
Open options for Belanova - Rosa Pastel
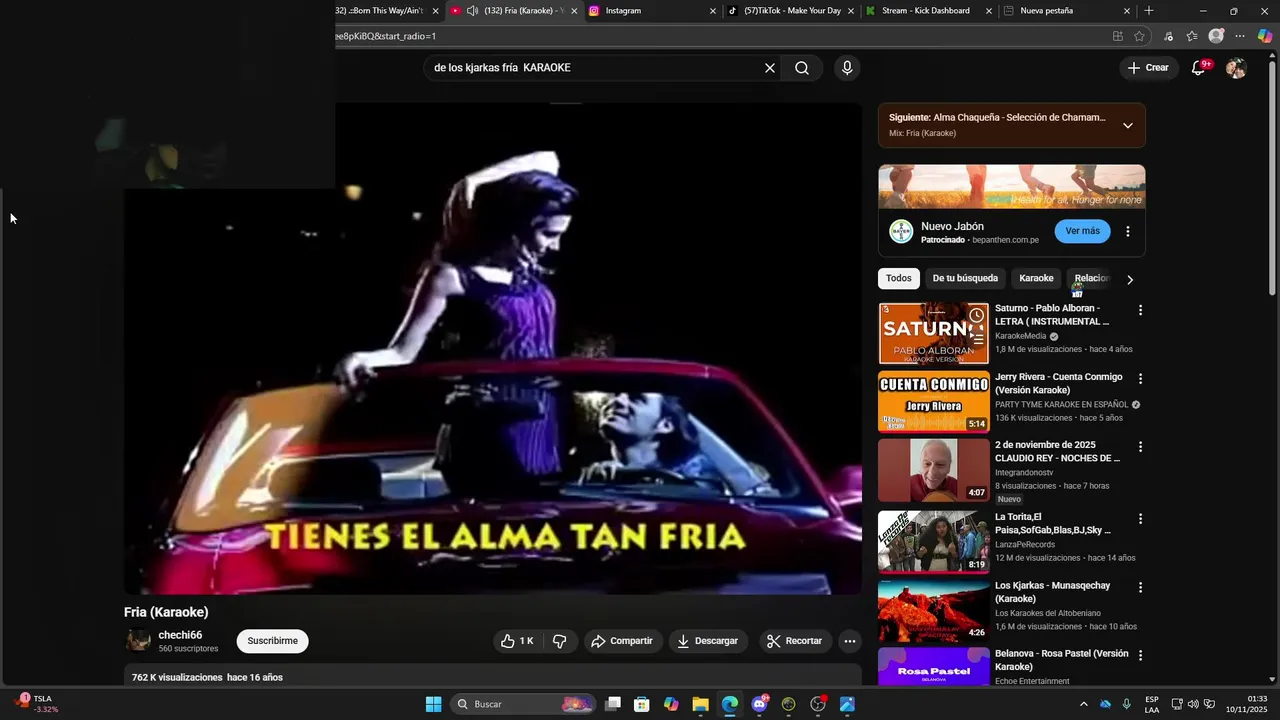point(1140,655)
